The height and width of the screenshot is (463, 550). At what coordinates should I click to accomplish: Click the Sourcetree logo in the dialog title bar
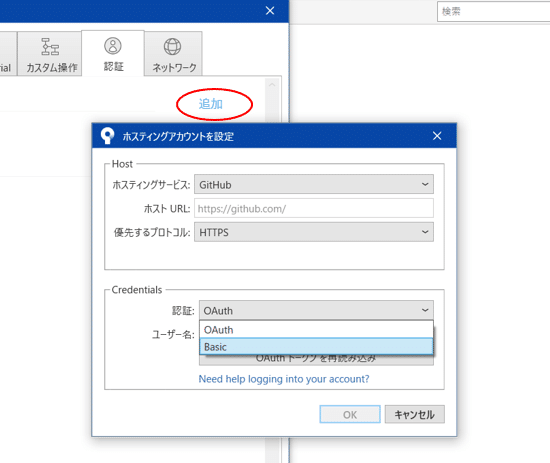tap(107, 136)
